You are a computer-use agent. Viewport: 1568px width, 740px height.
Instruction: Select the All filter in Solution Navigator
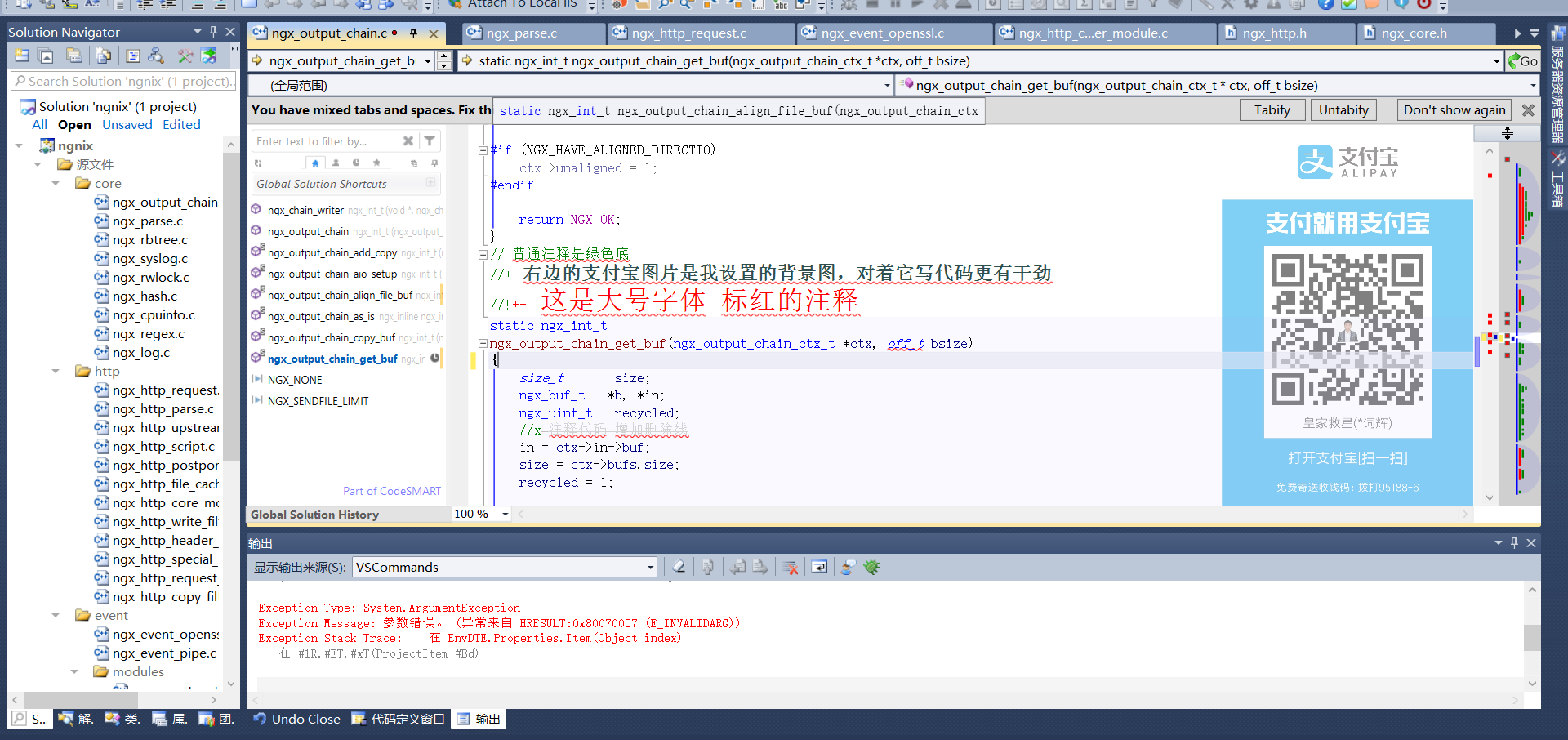click(x=39, y=125)
